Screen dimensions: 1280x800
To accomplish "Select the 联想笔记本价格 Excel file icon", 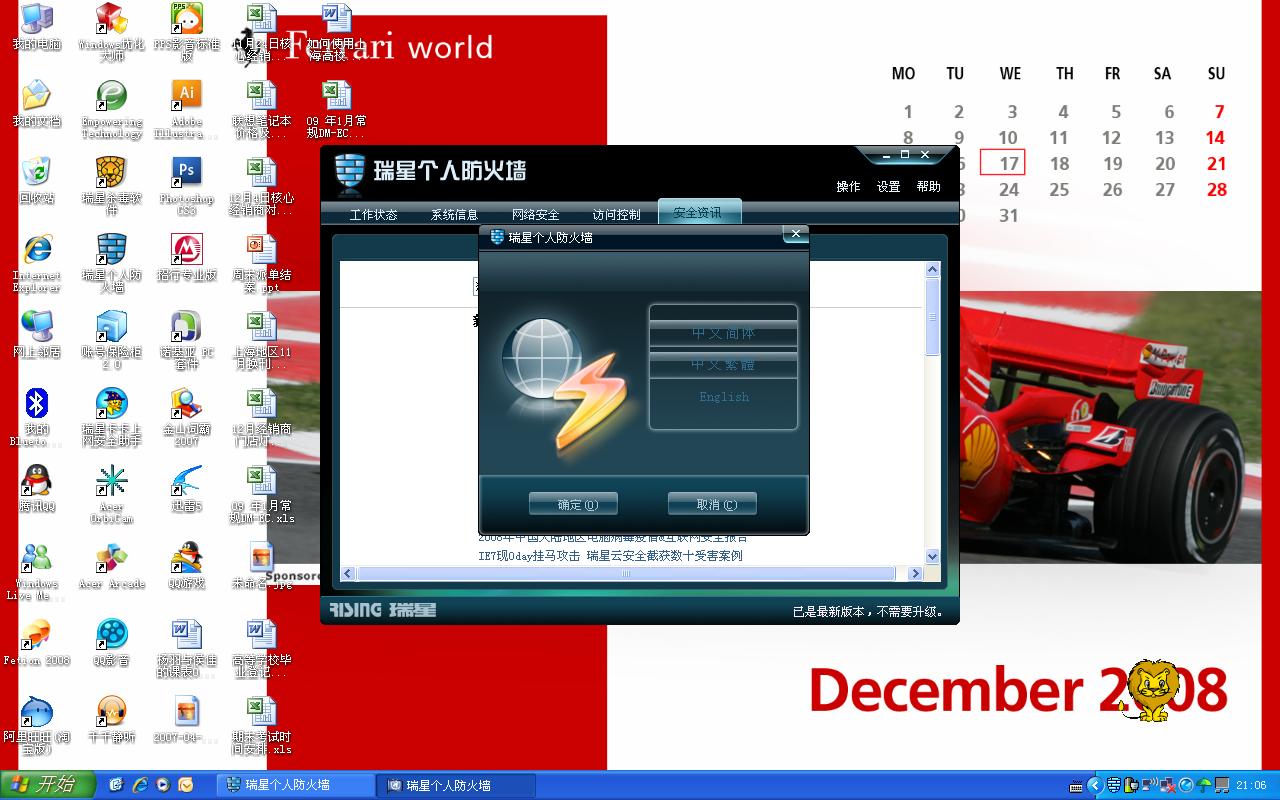I will [262, 109].
